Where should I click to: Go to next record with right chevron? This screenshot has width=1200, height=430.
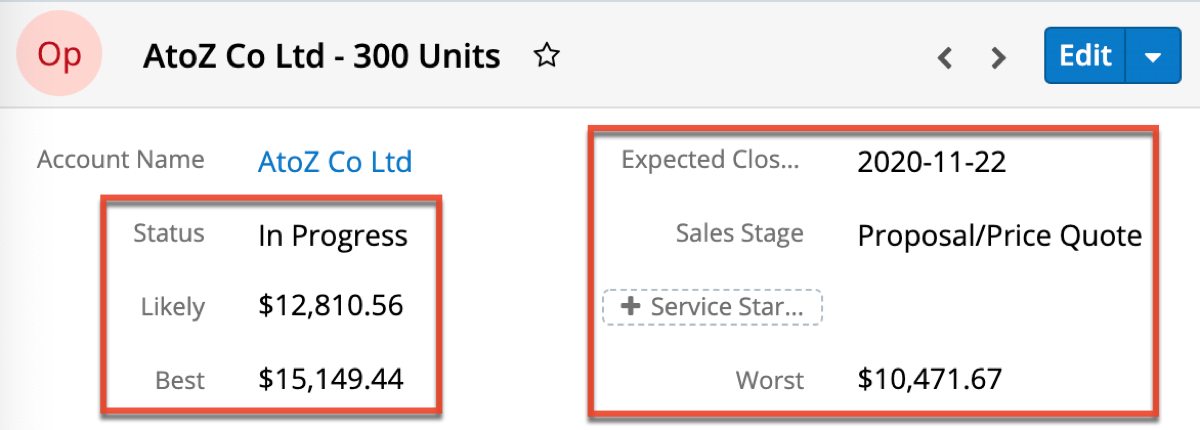tap(997, 58)
